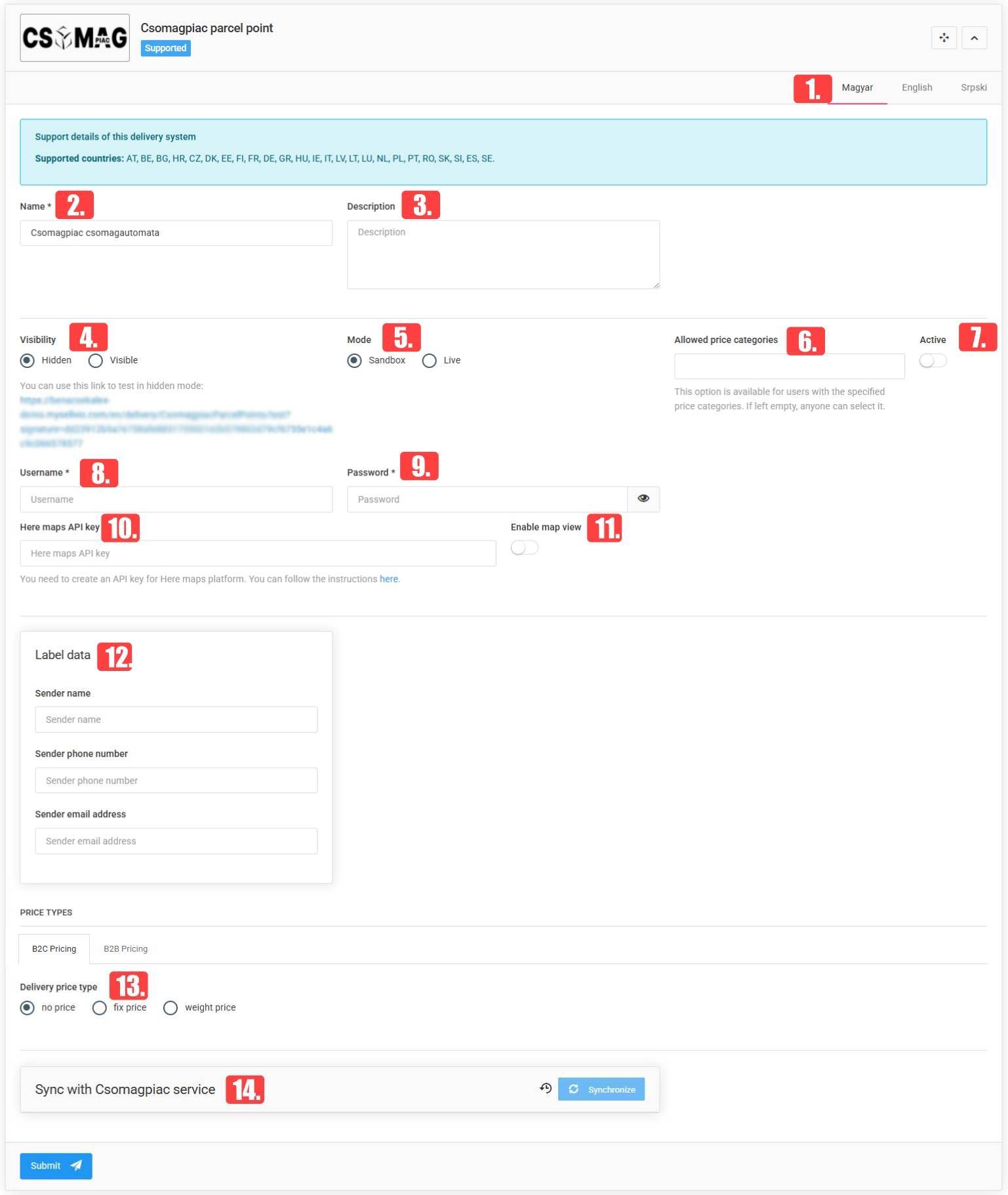Choose Sandbox mode
The width and height of the screenshot is (1008, 1195).
click(354, 361)
